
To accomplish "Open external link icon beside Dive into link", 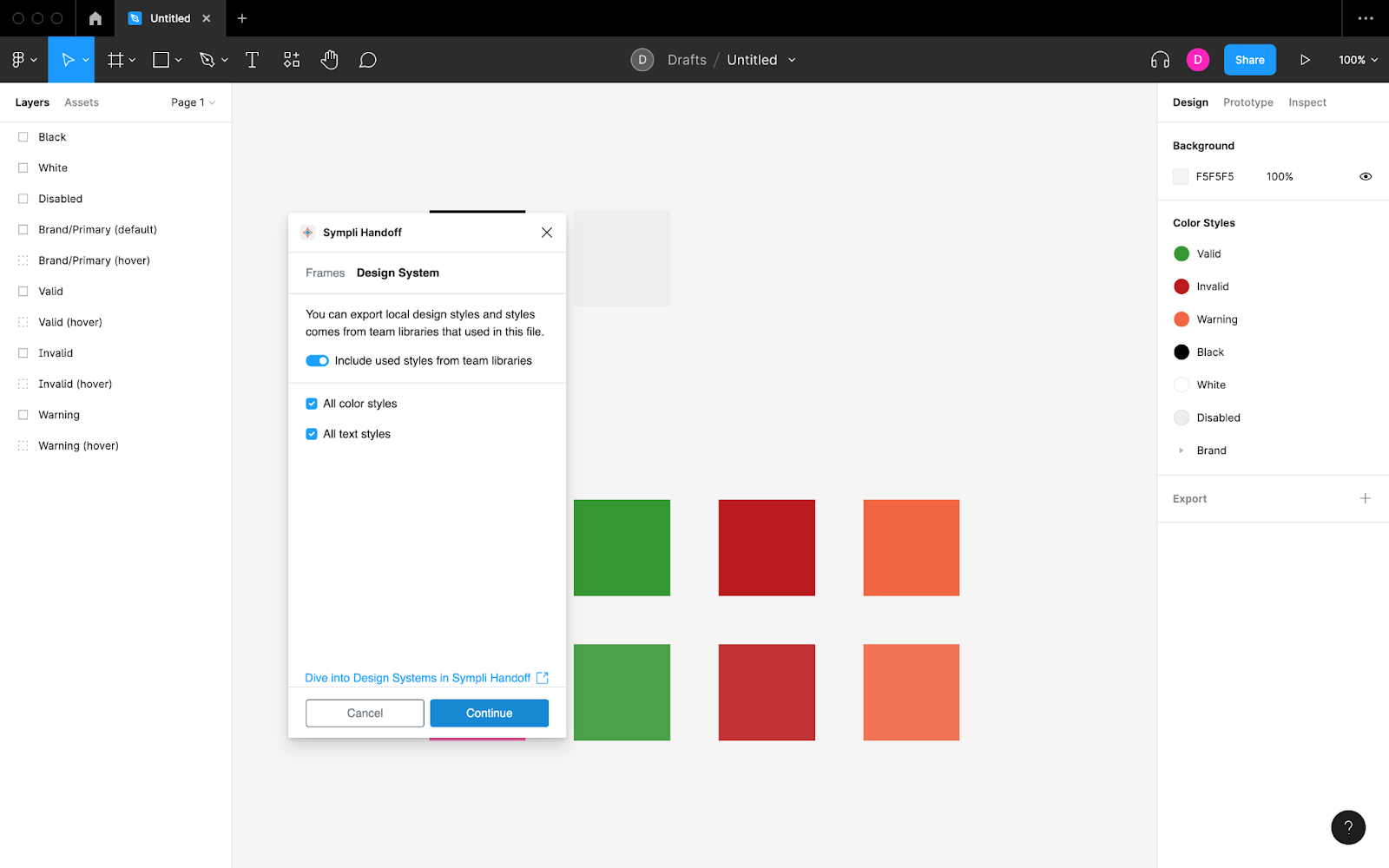I will click(543, 678).
